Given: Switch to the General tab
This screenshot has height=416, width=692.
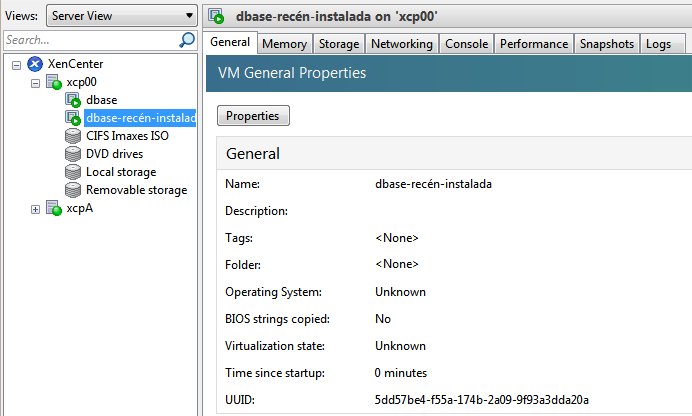Looking at the screenshot, I should coord(230,42).
